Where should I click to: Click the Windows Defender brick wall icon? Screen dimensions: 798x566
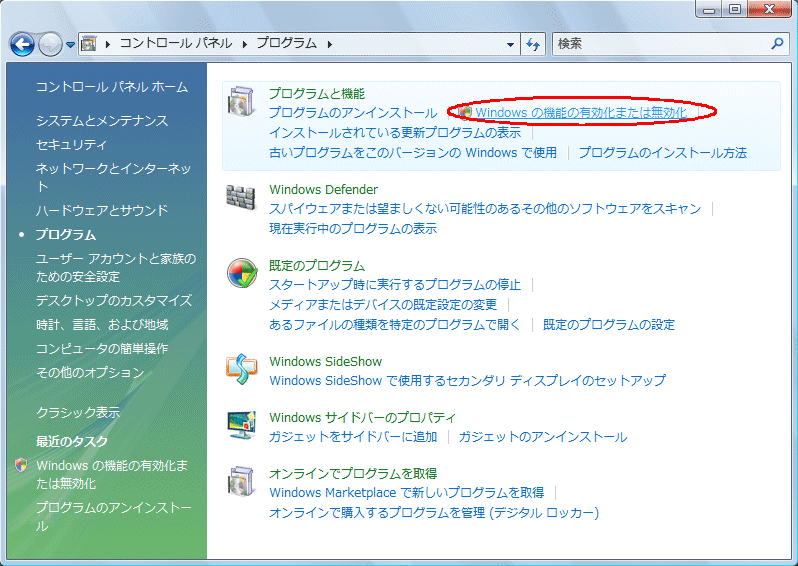coord(241,199)
